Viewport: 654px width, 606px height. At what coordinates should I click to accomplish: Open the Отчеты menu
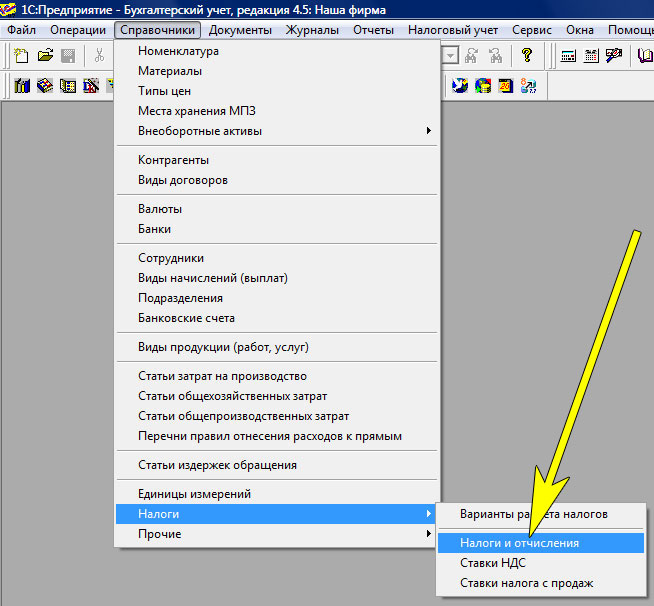point(373,30)
